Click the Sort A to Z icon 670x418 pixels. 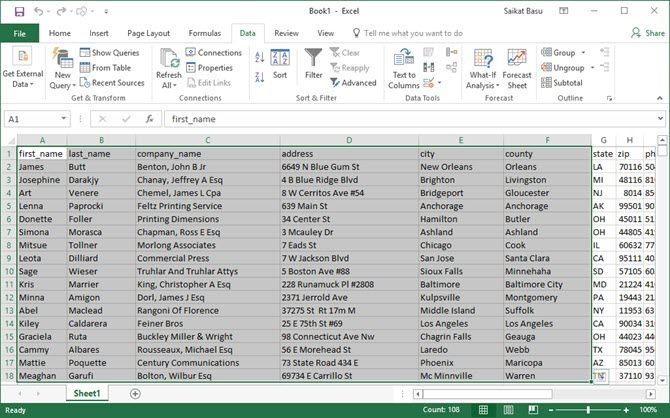259,57
